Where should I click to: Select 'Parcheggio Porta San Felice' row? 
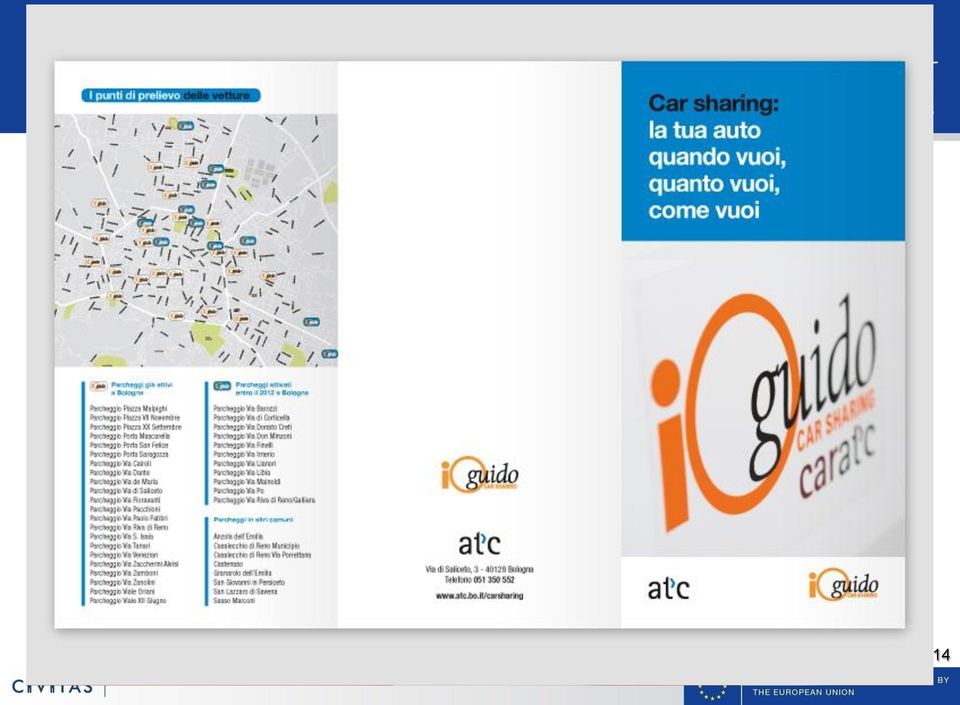tap(129, 445)
